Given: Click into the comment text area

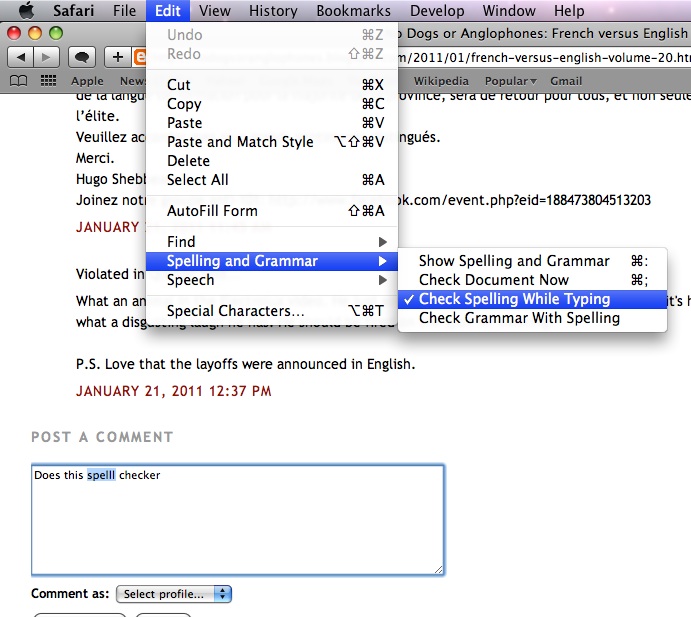Looking at the screenshot, I should [238, 520].
